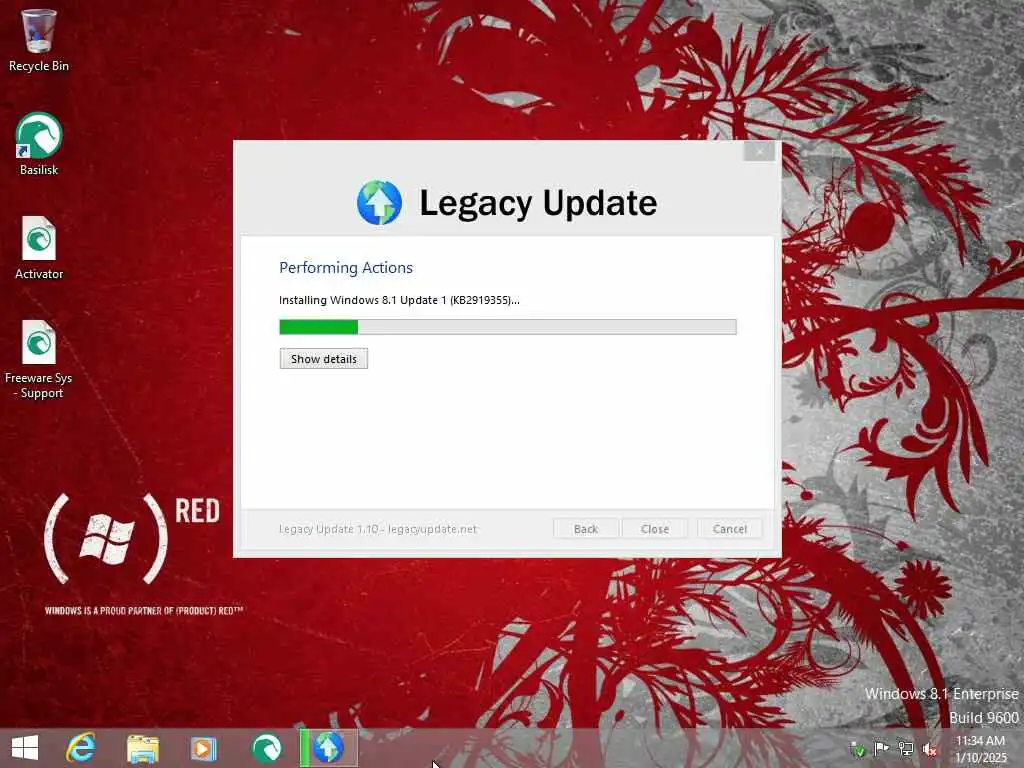Viewport: 1024px width, 768px height.
Task: Click the 'Legacy Update' title text
Action: tap(538, 203)
